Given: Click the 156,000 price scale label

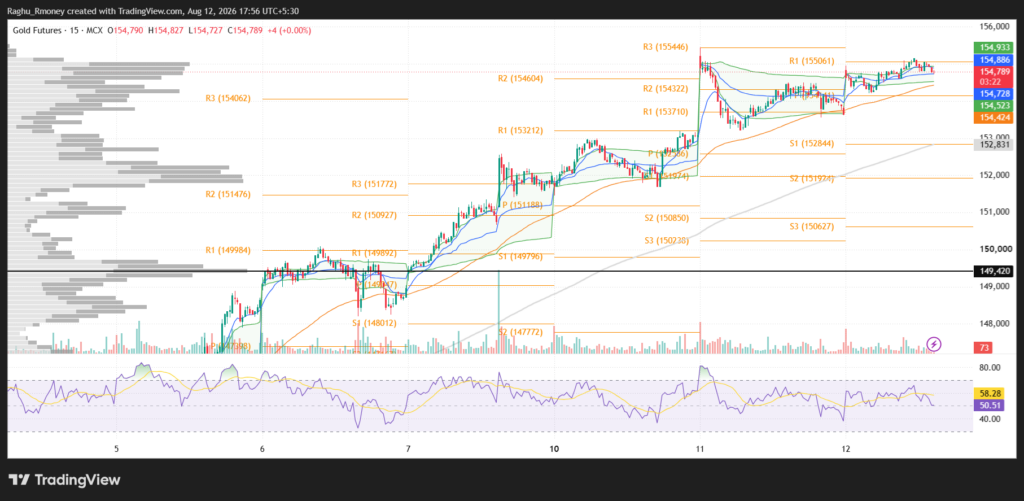Looking at the screenshot, I should pyautogui.click(x=996, y=27).
